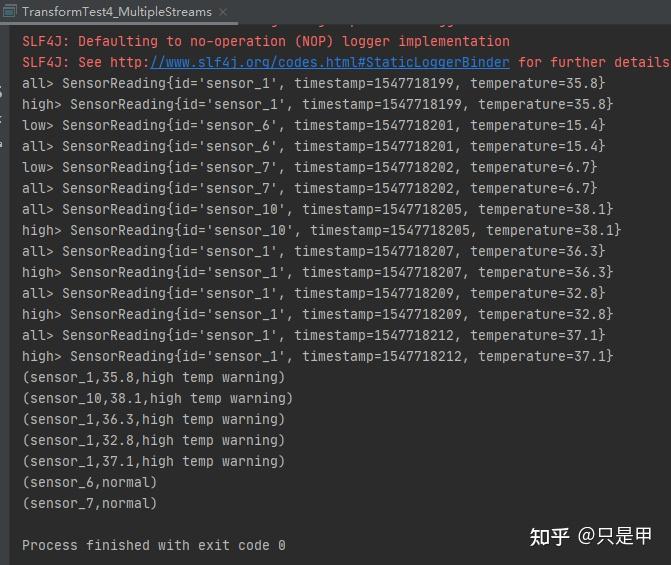Click the (sensor_6,normal) output line
Screen dimensions: 671x565
pos(89,482)
